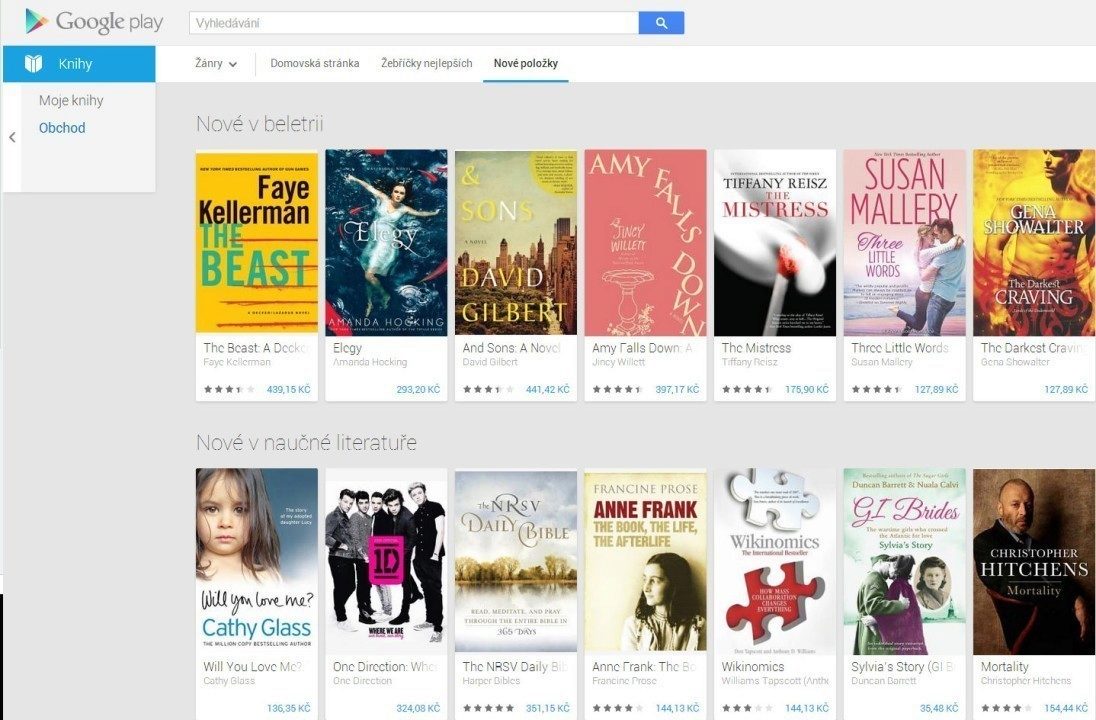
Task: Open the One Direction book cover
Action: click(x=386, y=561)
